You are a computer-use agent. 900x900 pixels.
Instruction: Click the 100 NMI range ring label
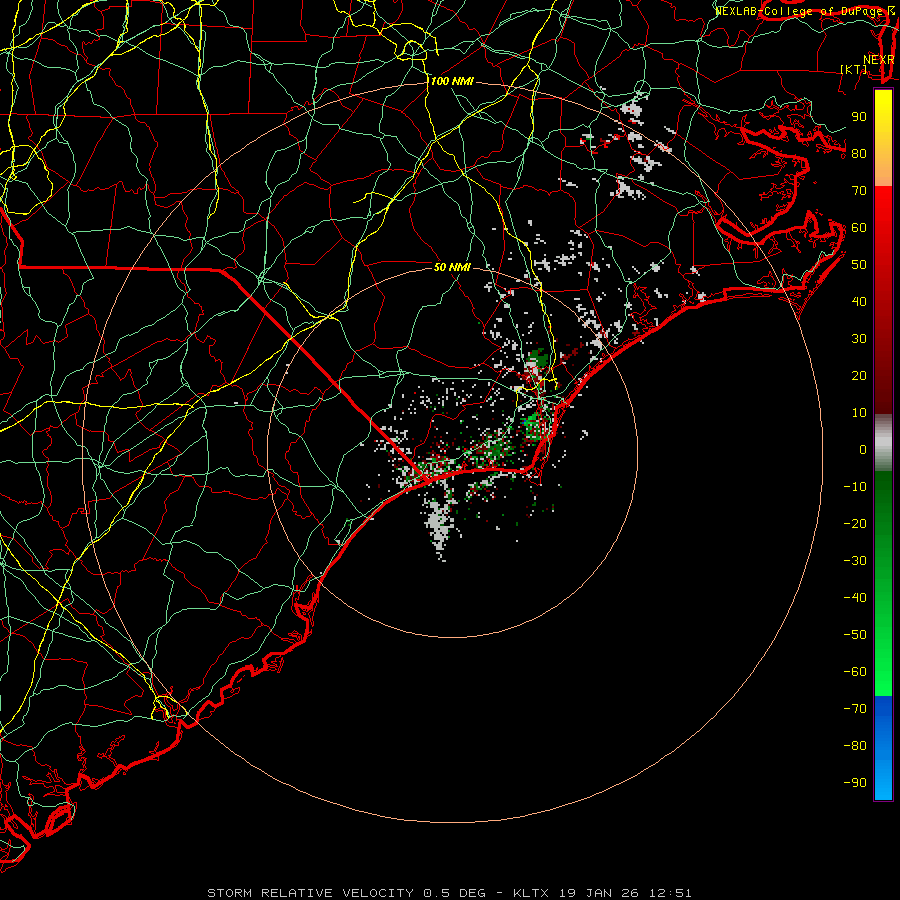[452, 82]
